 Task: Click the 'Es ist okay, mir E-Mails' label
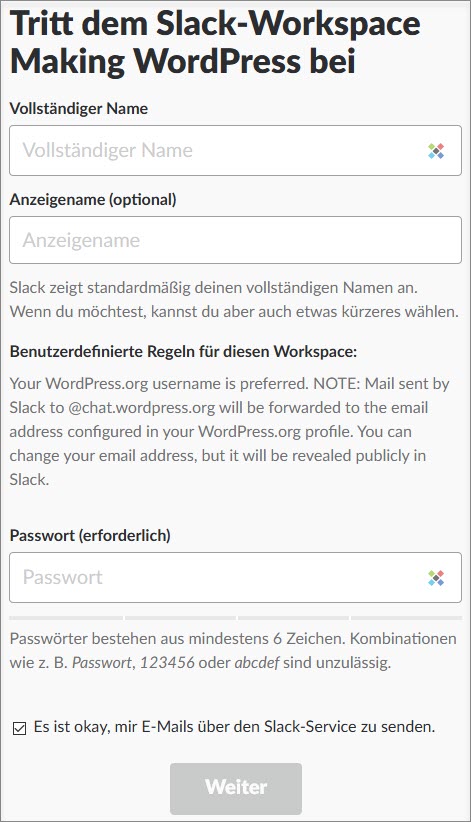point(234,727)
